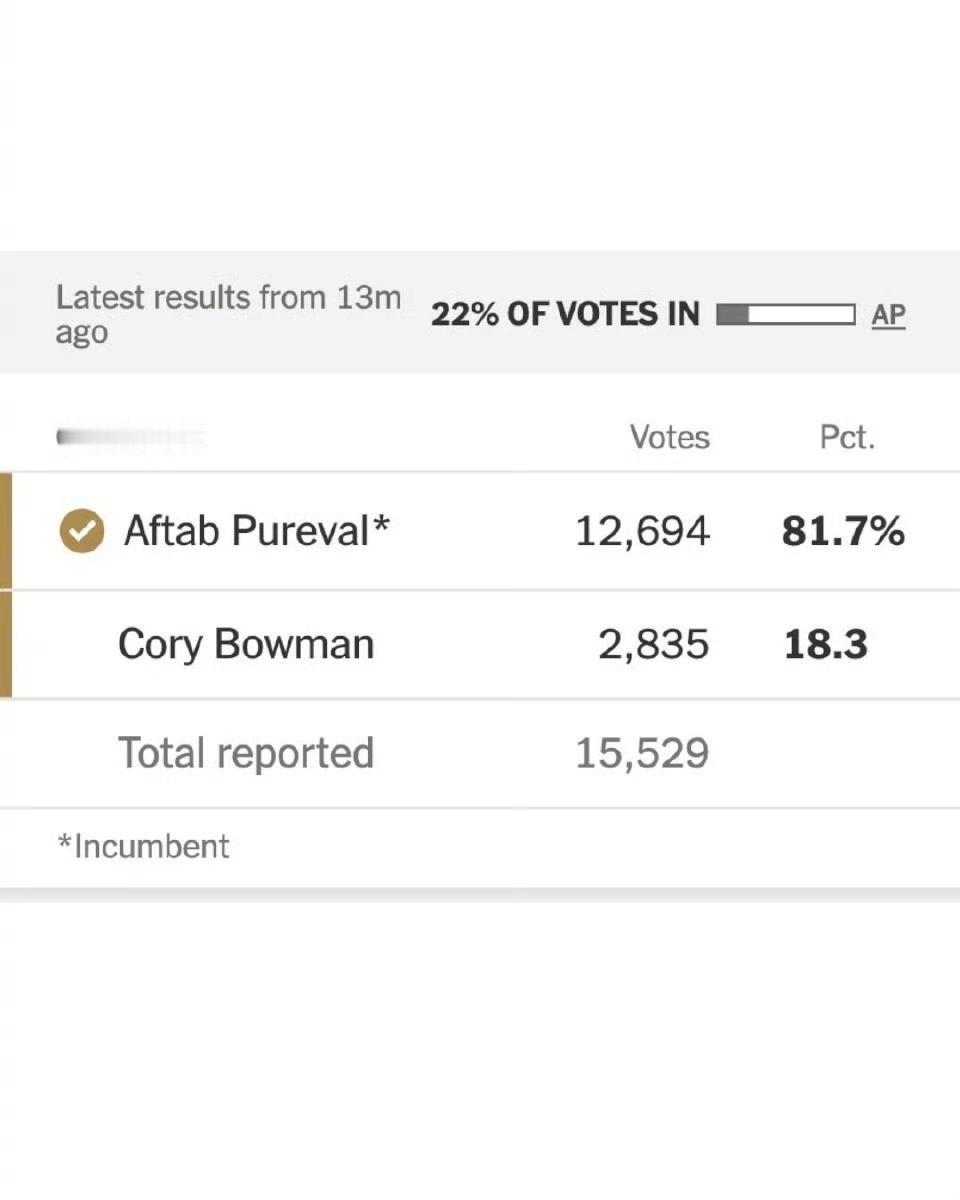This screenshot has width=960, height=1200.
Task: Click Bowman's percentage 18.3
Action: (825, 645)
